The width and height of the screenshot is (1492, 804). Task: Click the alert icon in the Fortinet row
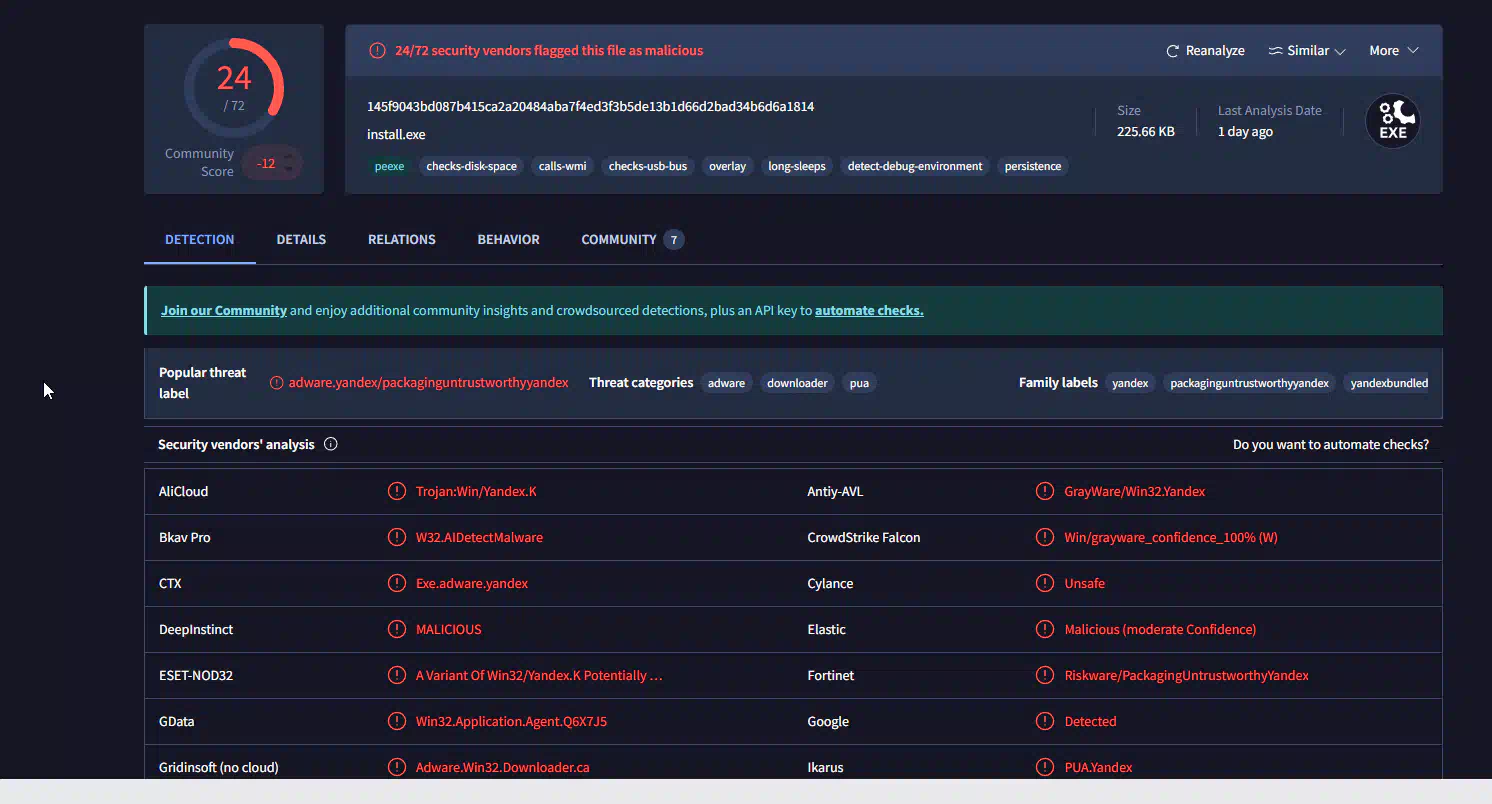(1045, 675)
